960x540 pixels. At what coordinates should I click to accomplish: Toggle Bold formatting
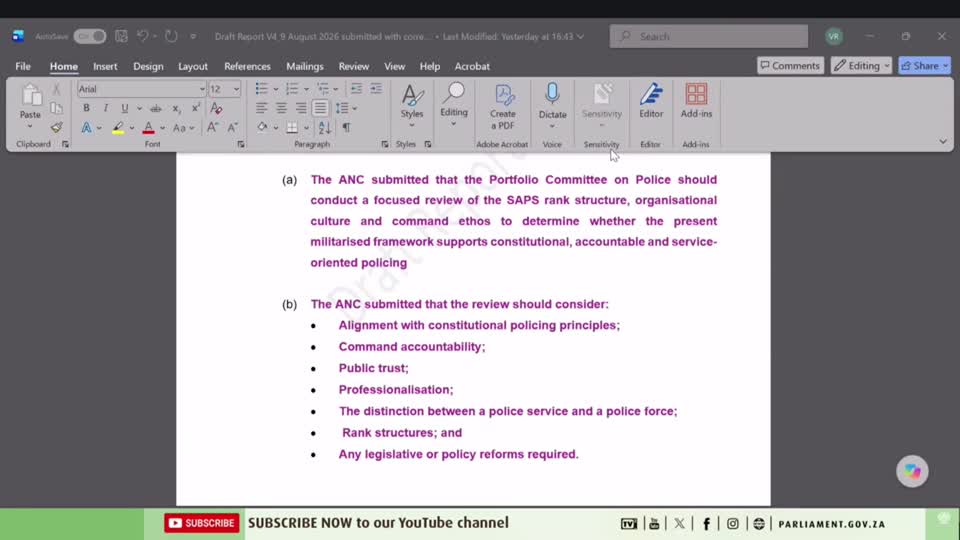pos(86,108)
